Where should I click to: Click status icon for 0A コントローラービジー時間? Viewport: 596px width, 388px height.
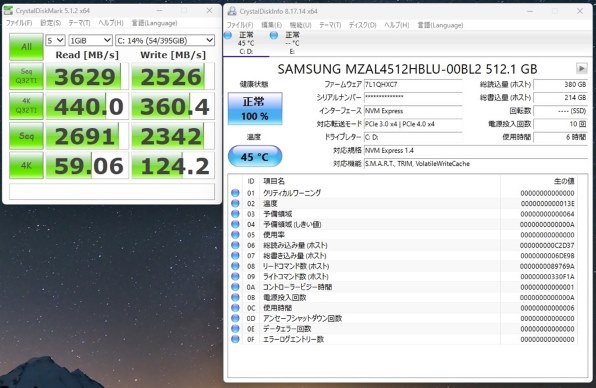pyautogui.click(x=235, y=287)
